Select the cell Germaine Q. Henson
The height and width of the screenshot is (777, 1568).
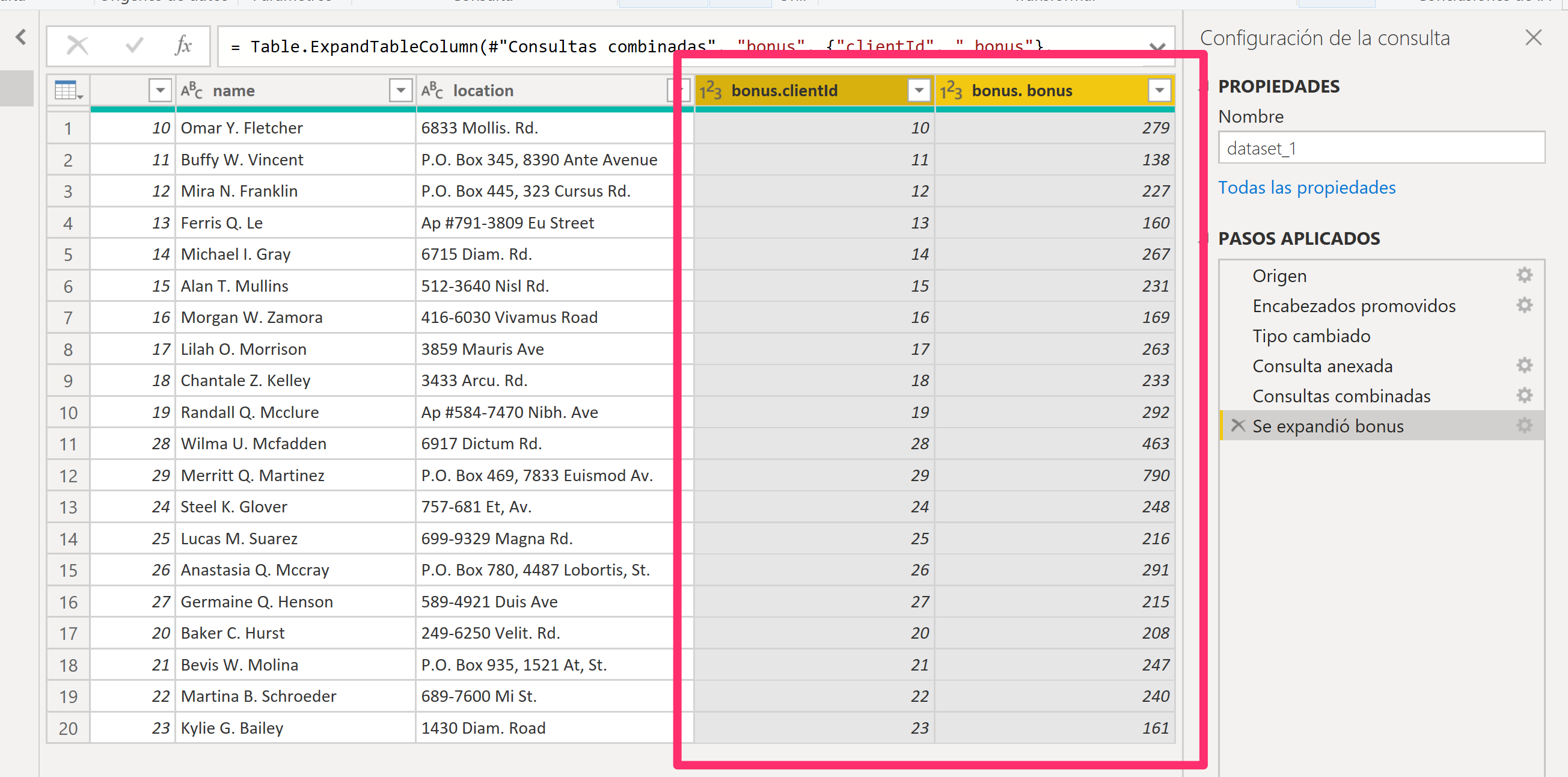295,601
